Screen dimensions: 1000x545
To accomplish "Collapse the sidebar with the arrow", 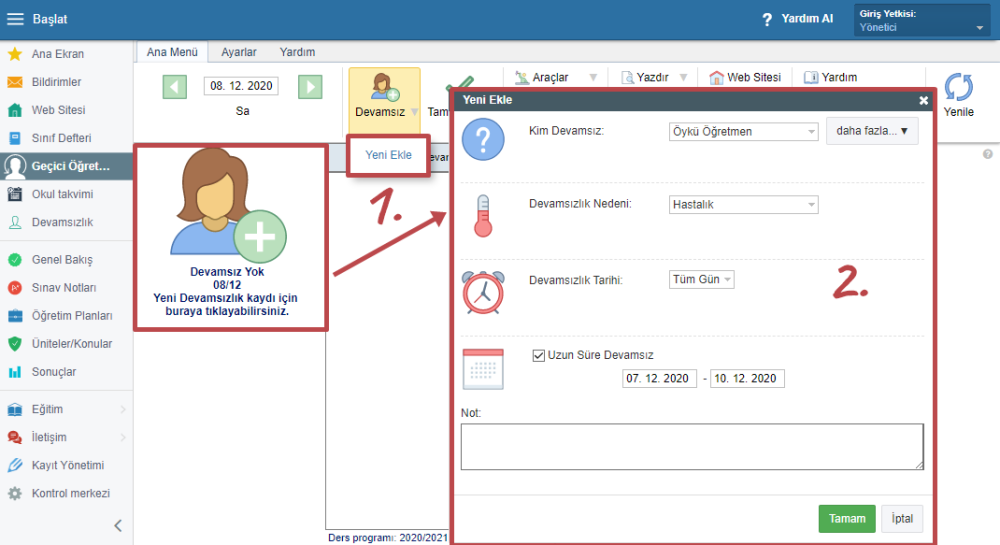I will tap(118, 526).
